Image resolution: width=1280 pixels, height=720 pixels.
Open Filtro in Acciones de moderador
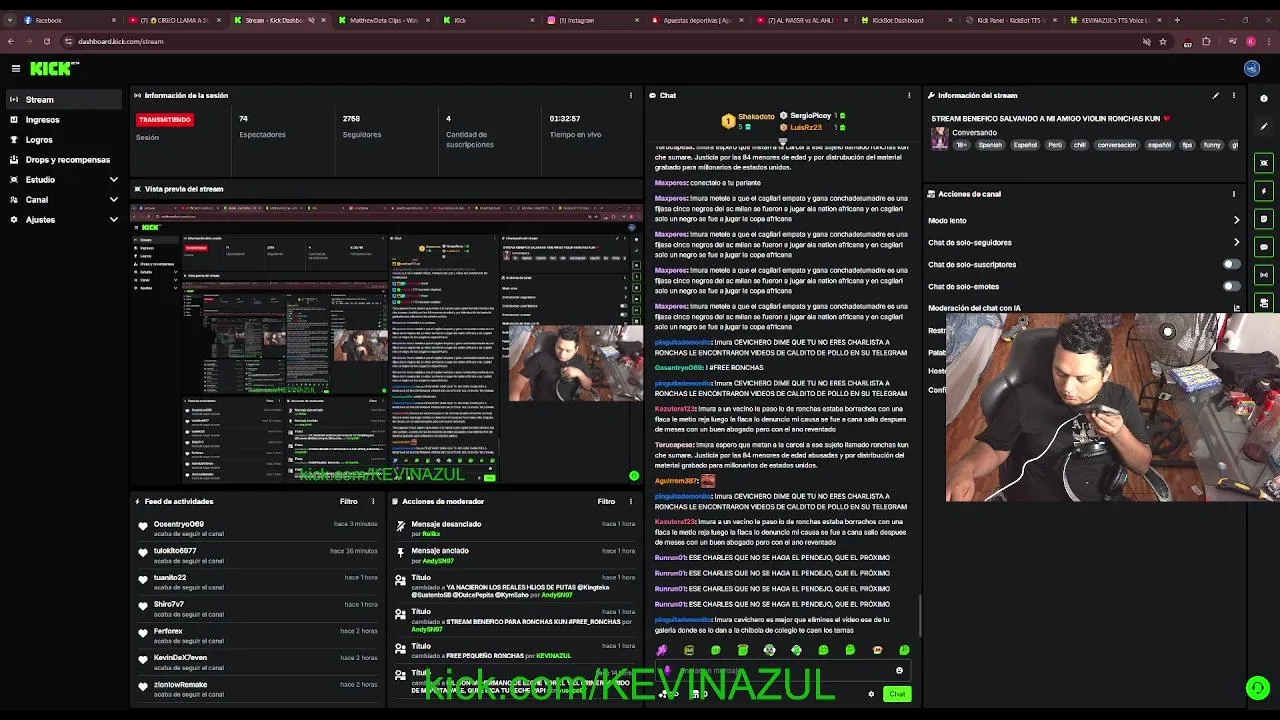606,501
